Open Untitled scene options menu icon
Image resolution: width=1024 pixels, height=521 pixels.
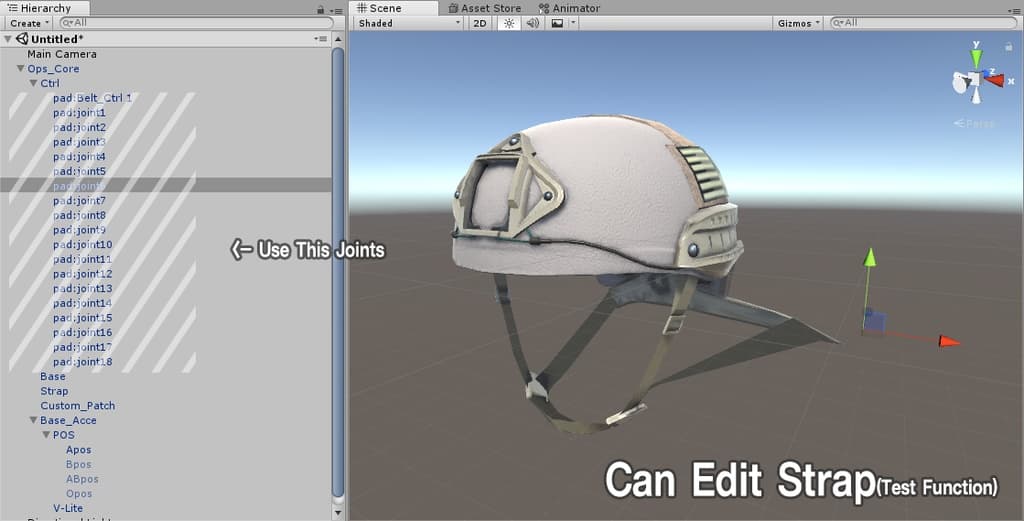(x=320, y=39)
